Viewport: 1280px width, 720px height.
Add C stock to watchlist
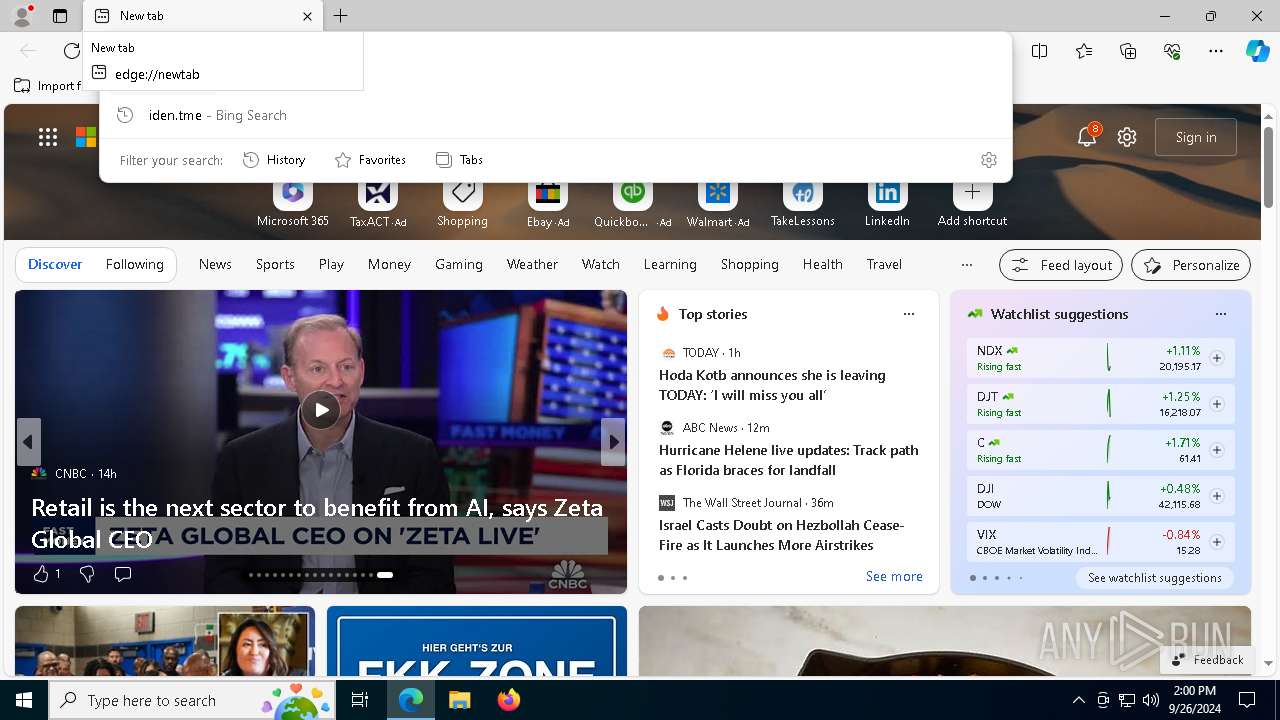(x=1217, y=450)
